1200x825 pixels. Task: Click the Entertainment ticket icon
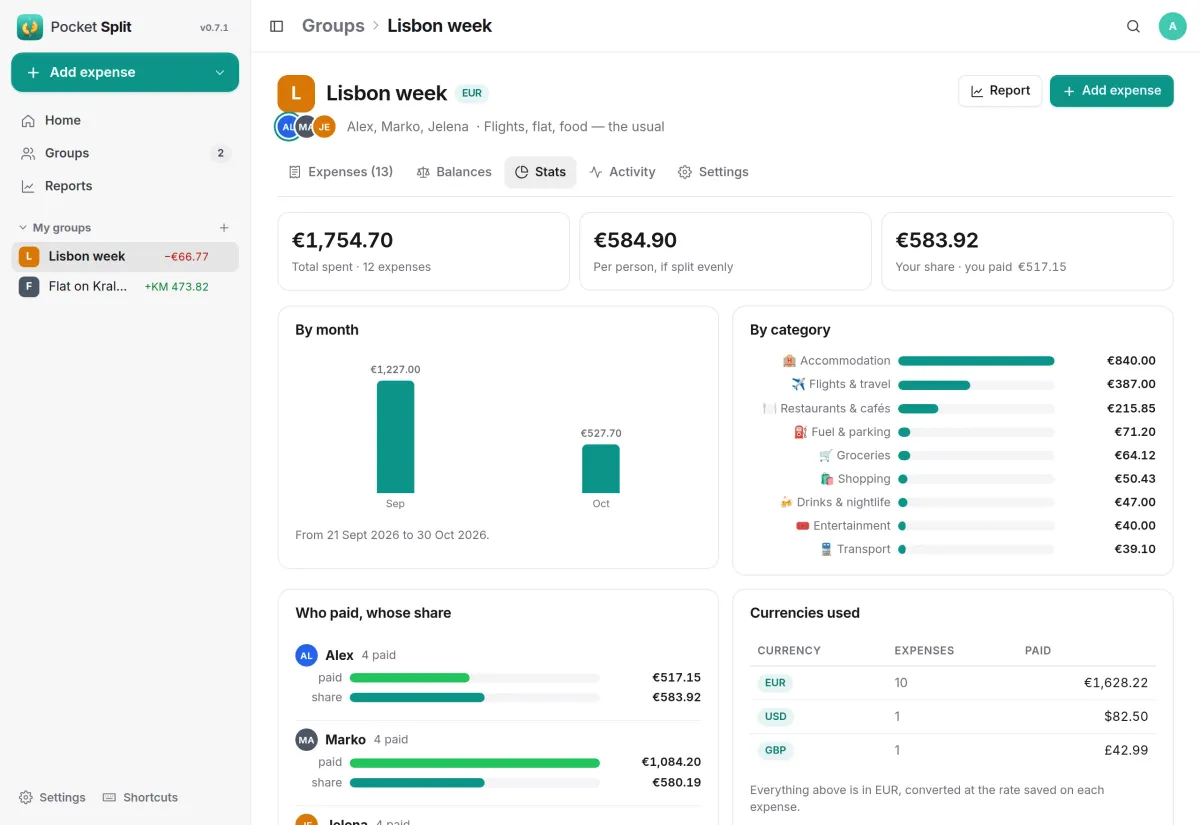point(802,526)
